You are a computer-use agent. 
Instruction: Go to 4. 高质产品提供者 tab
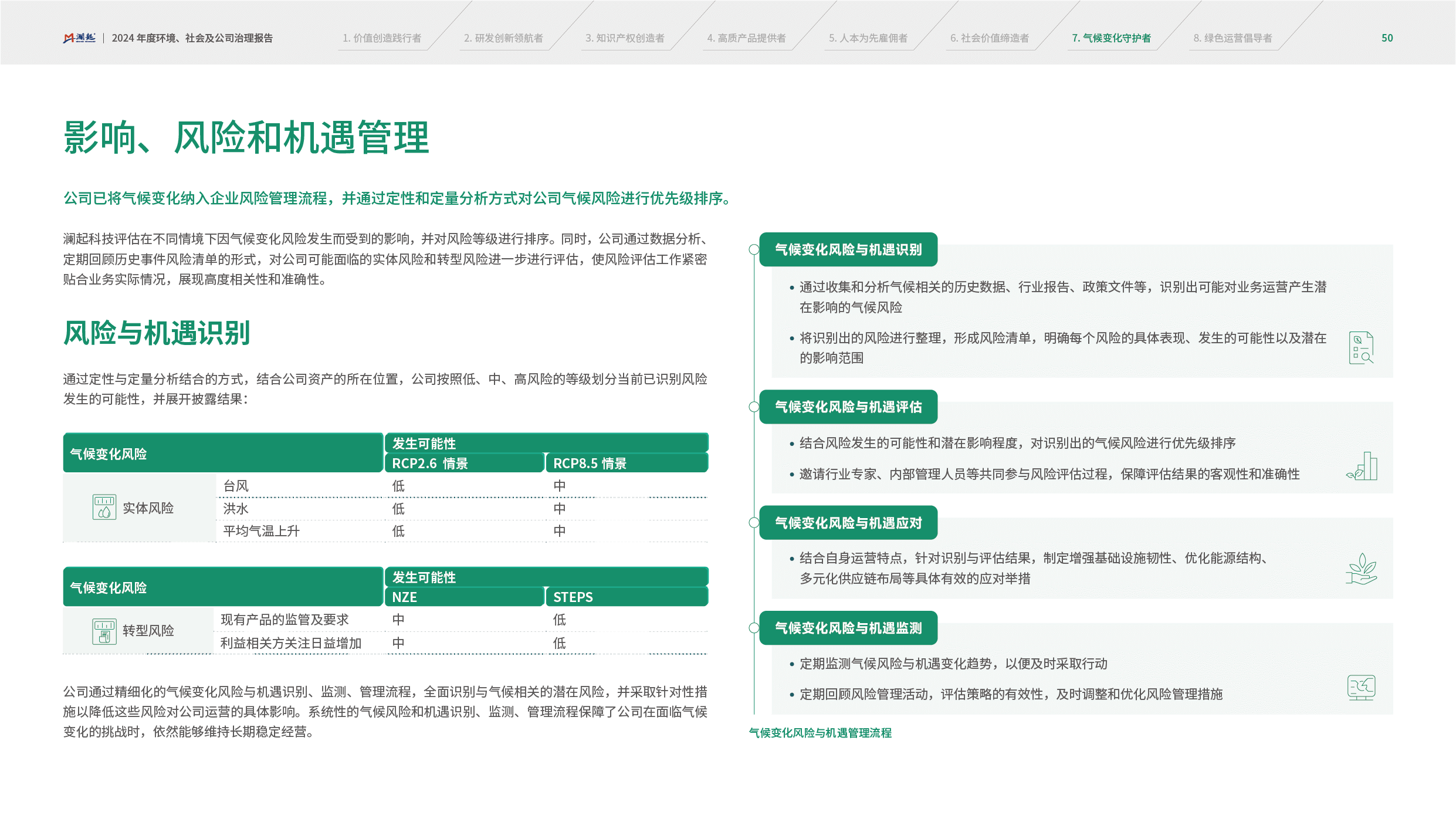[x=746, y=38]
